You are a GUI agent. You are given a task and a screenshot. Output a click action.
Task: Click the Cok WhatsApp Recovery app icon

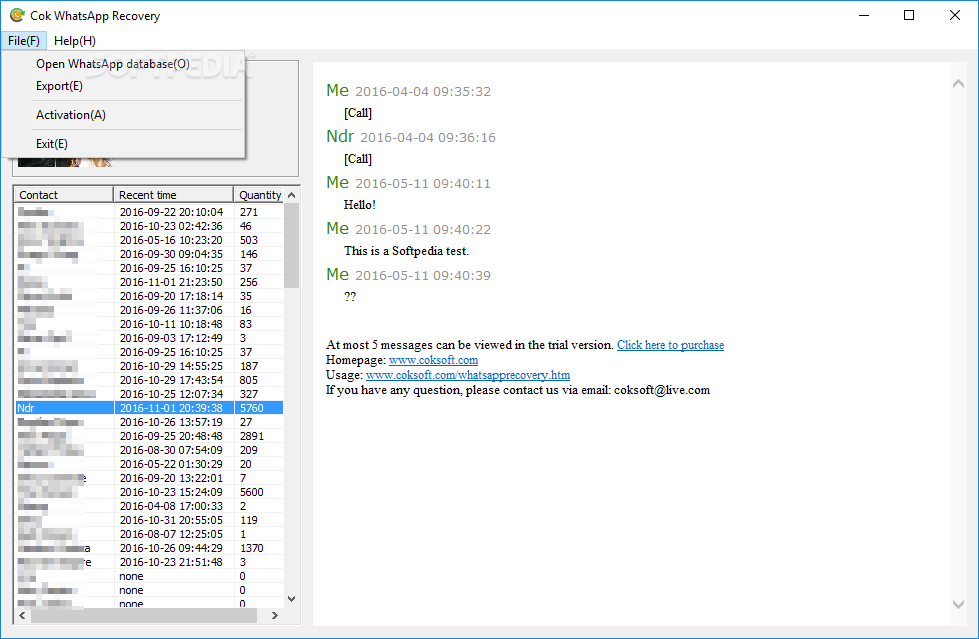pyautogui.click(x=17, y=15)
